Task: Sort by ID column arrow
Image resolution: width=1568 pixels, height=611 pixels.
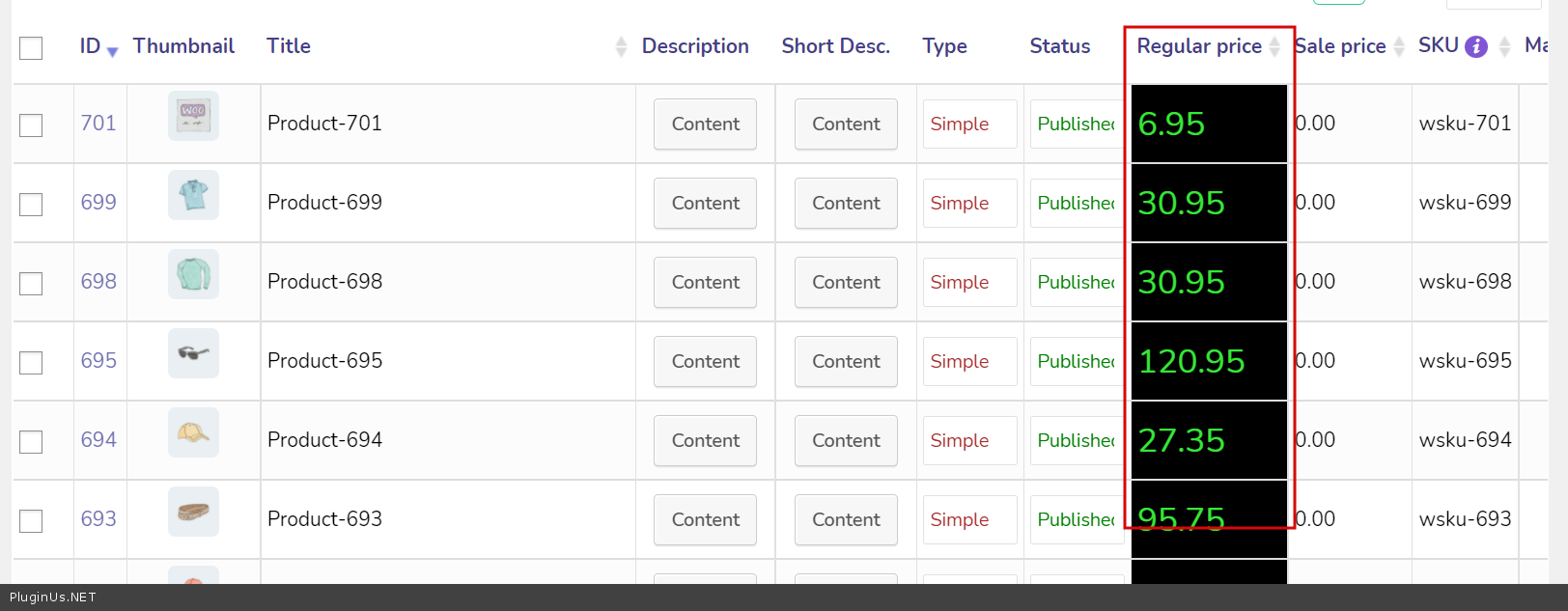Action: (112, 51)
